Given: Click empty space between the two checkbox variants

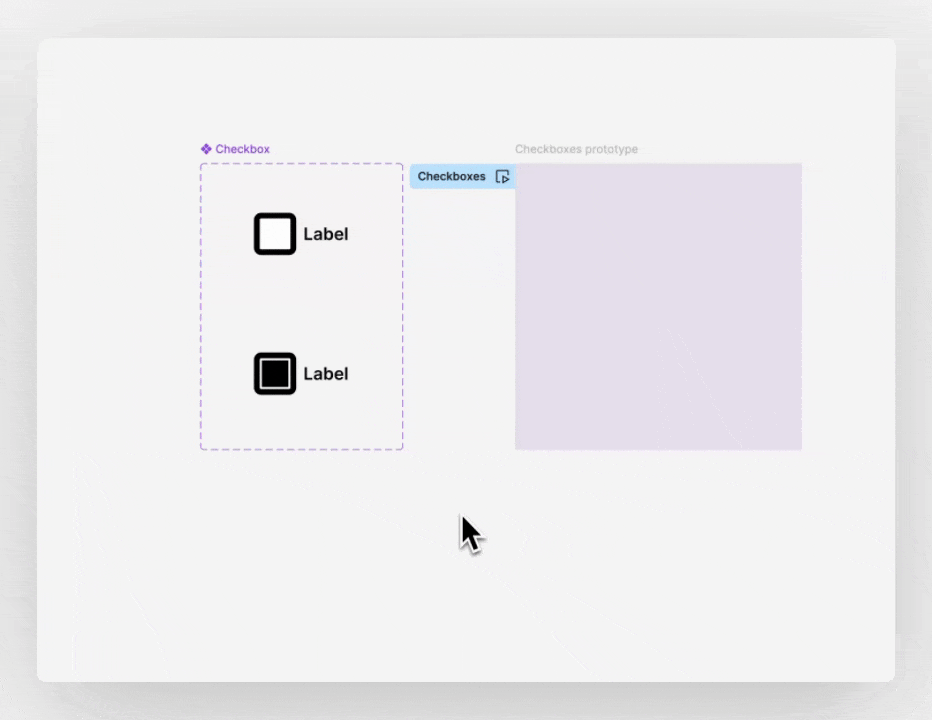Looking at the screenshot, I should (x=300, y=304).
